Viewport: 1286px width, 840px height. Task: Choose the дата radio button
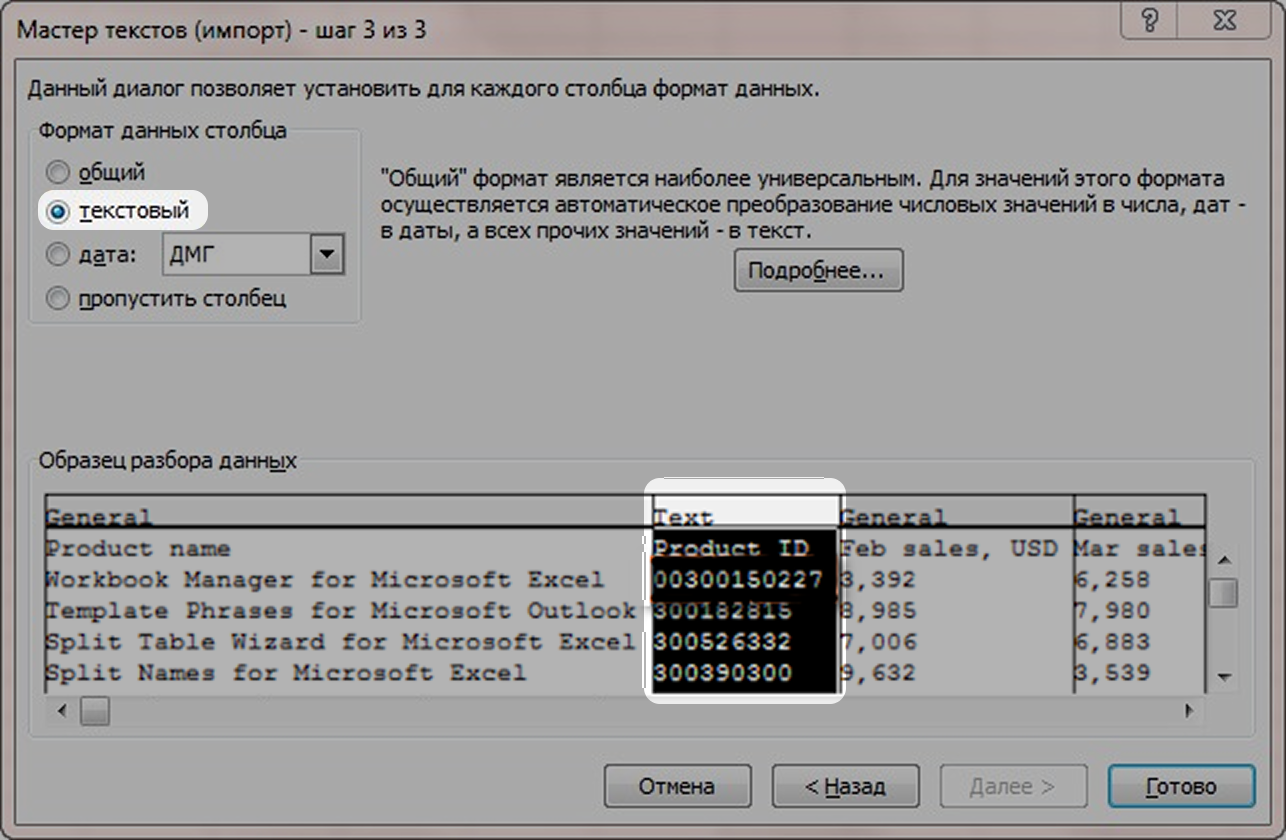coord(59,255)
